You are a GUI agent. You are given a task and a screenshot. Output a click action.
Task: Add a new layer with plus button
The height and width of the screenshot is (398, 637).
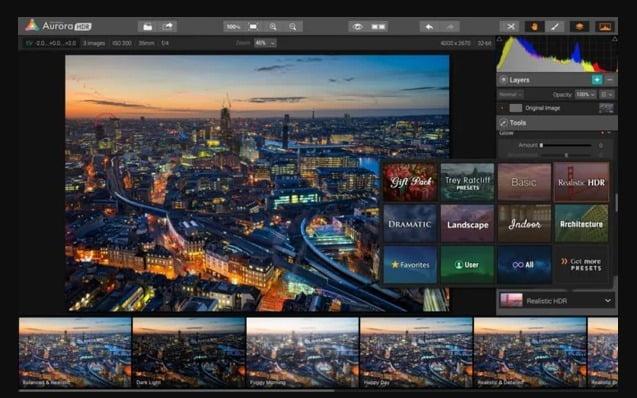(x=597, y=80)
